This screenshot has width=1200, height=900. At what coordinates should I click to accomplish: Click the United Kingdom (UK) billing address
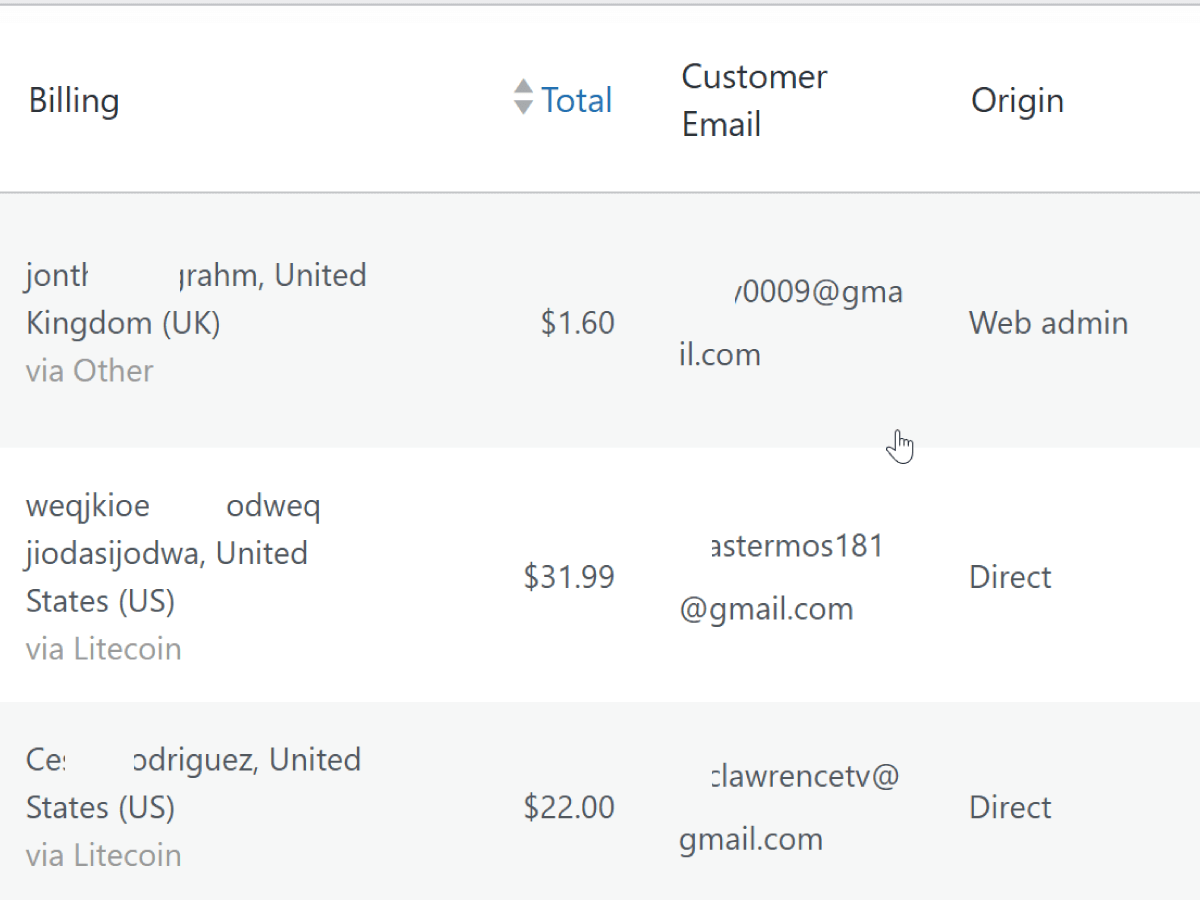(x=196, y=299)
